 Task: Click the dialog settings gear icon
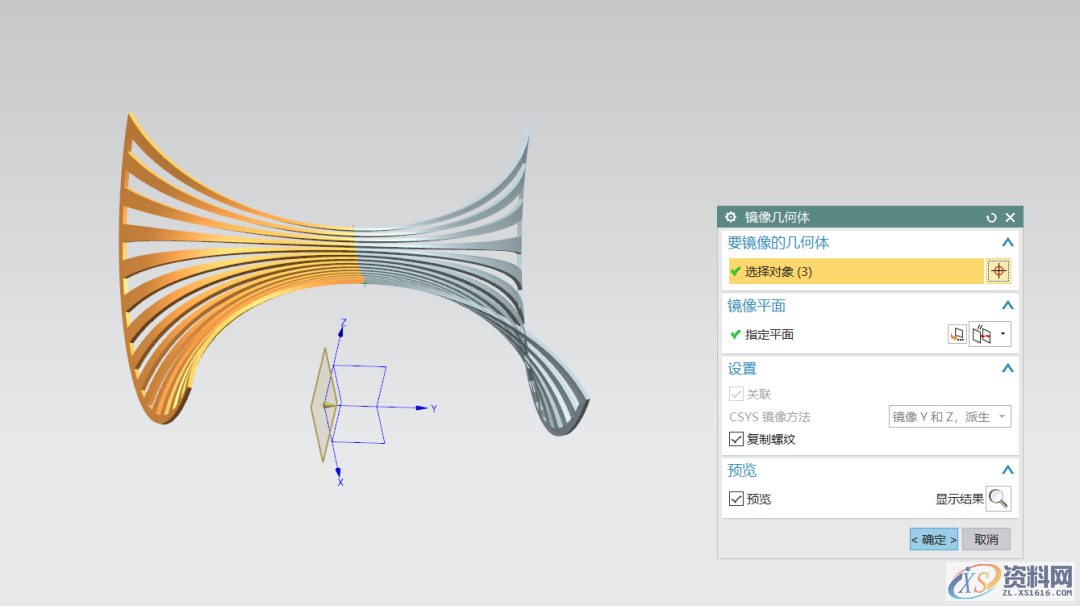coord(730,217)
